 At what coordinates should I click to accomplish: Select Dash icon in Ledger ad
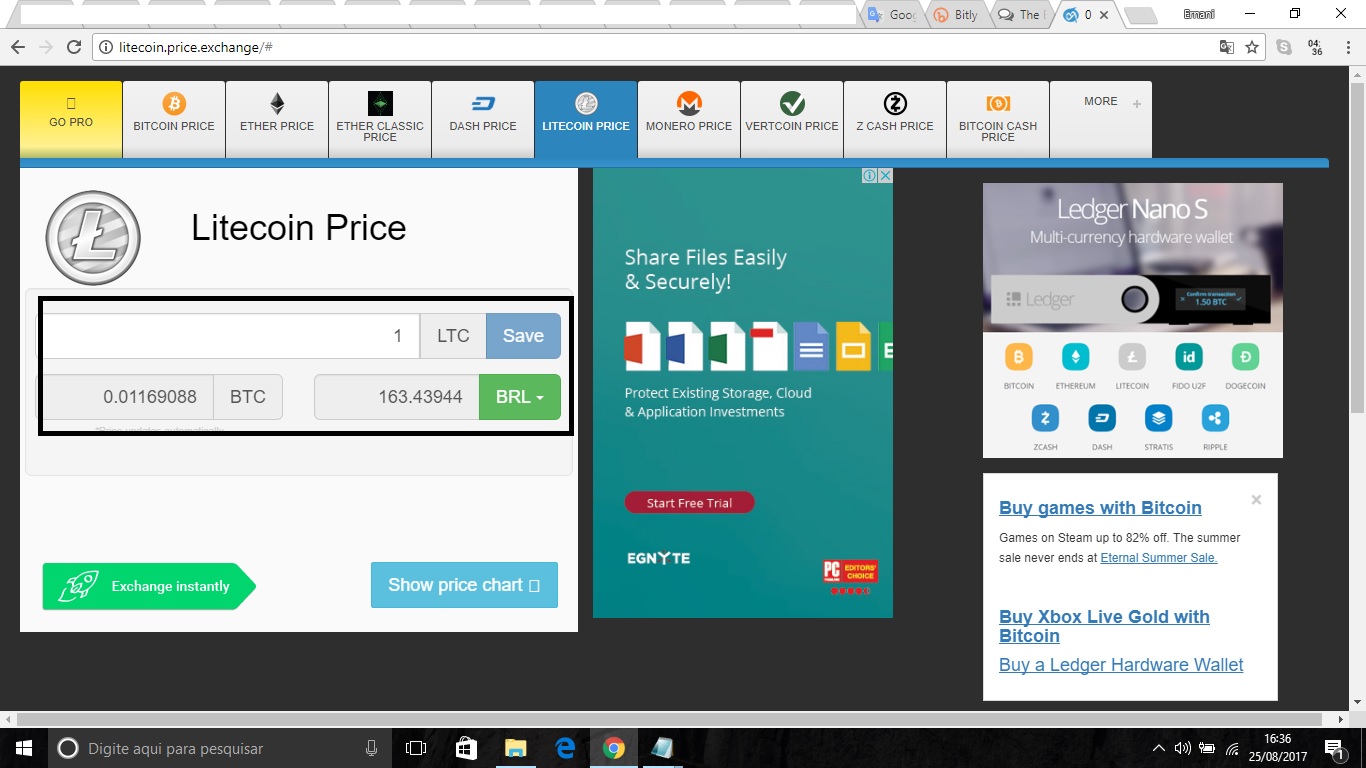pos(1102,418)
